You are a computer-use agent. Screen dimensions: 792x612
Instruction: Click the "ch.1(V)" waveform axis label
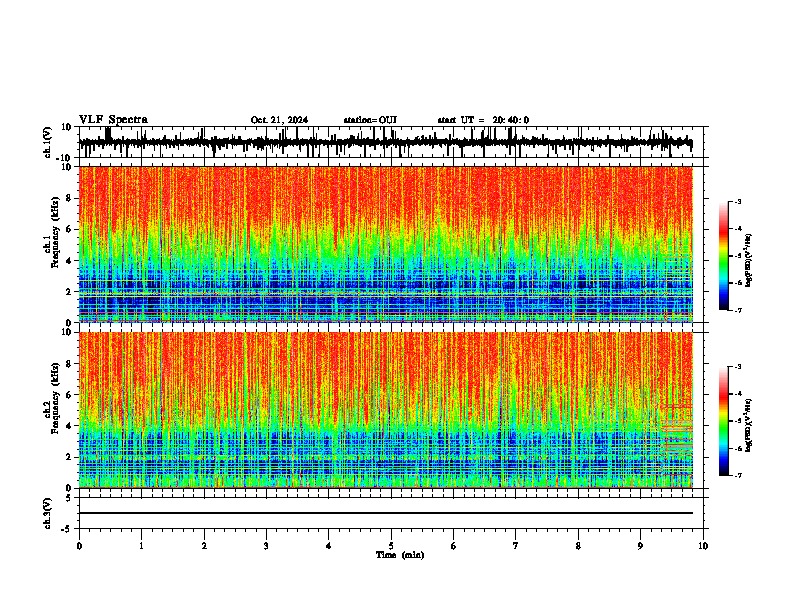click(49, 142)
